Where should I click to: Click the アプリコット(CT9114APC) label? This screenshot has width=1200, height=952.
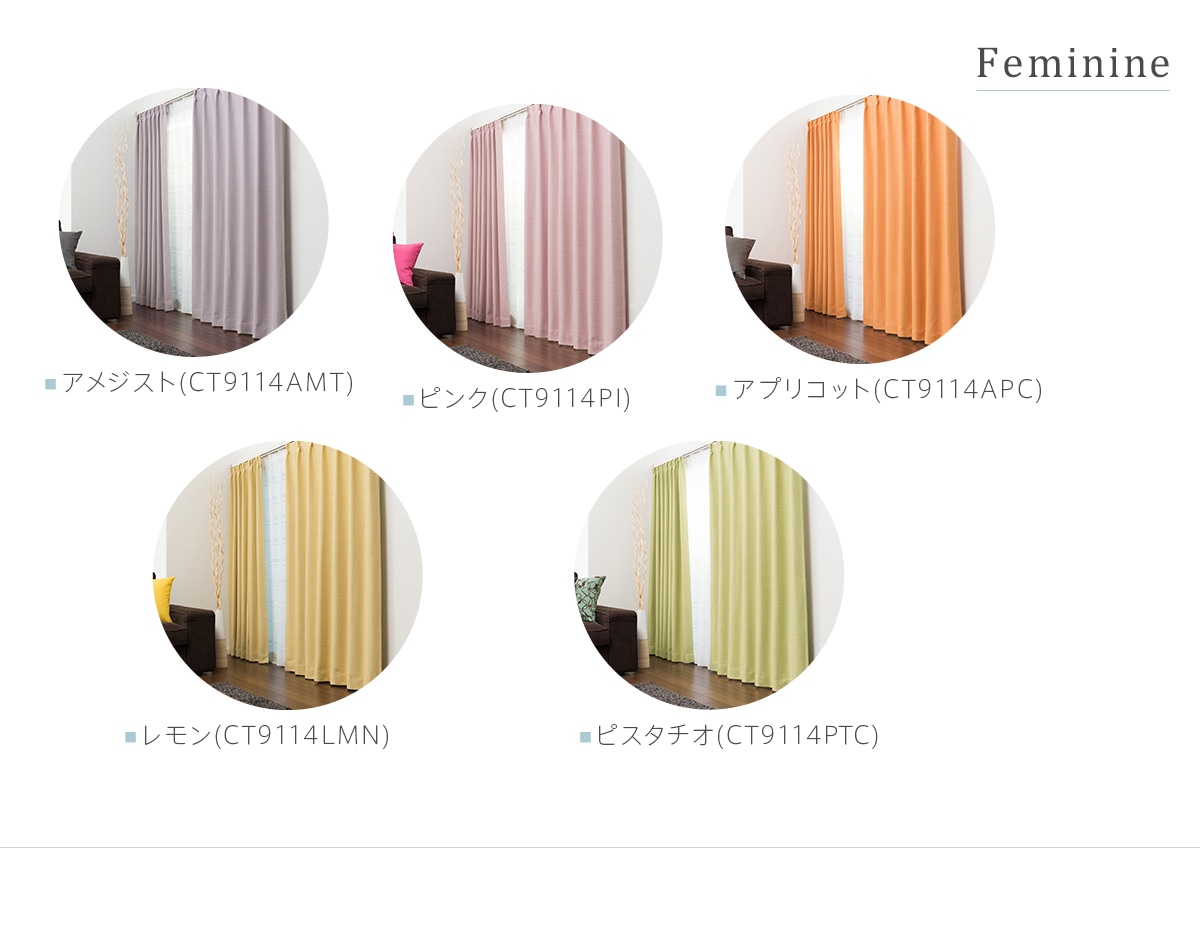[x=887, y=390]
